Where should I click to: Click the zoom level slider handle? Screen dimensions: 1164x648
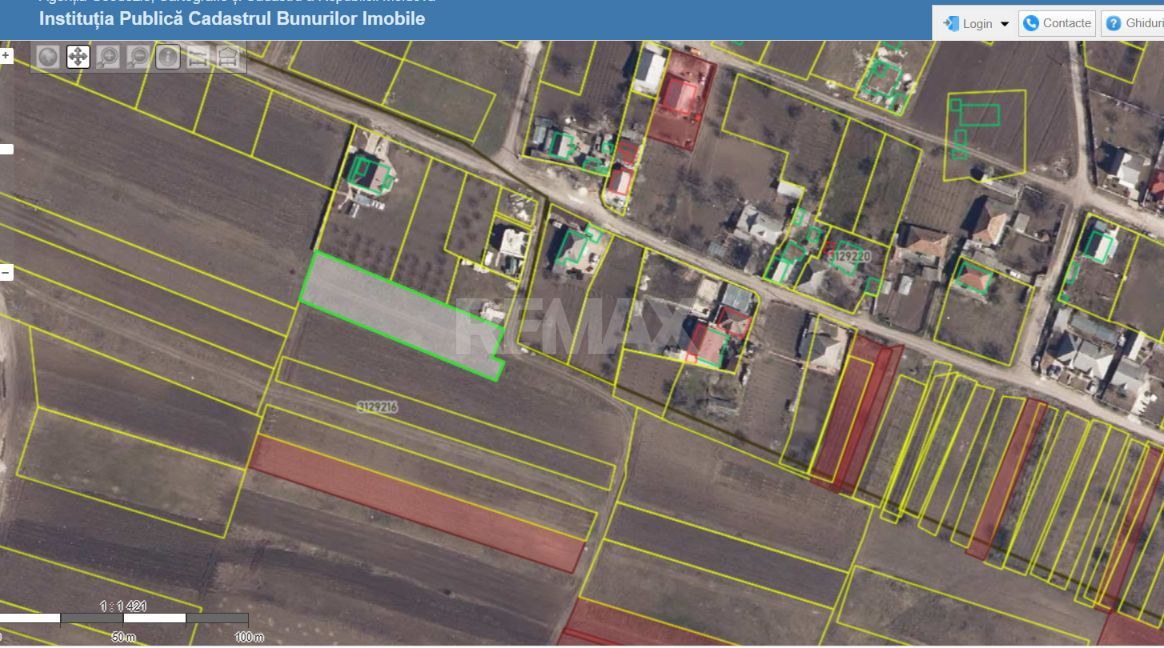[x=7, y=149]
